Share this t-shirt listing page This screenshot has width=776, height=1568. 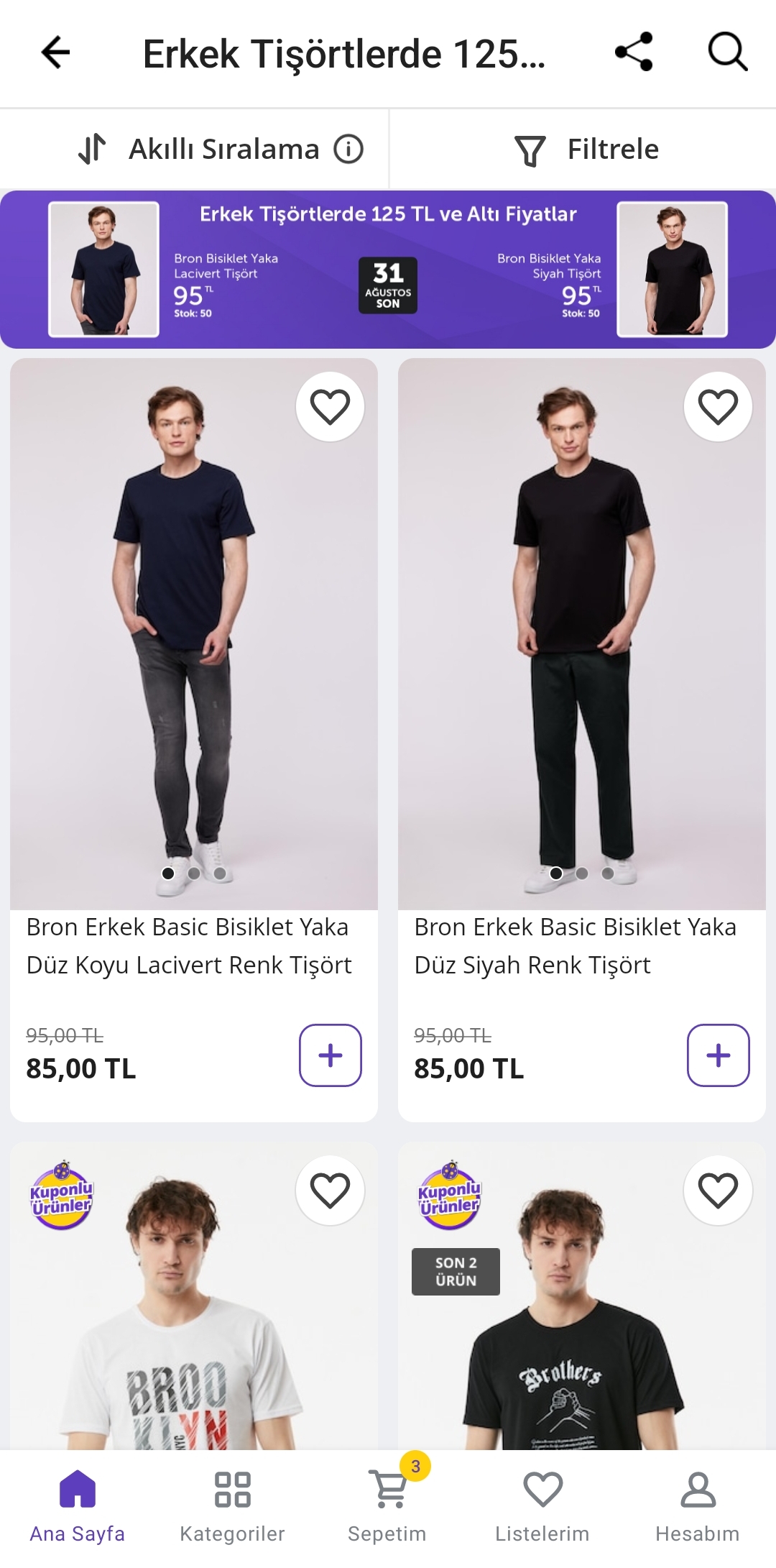pos(634,52)
